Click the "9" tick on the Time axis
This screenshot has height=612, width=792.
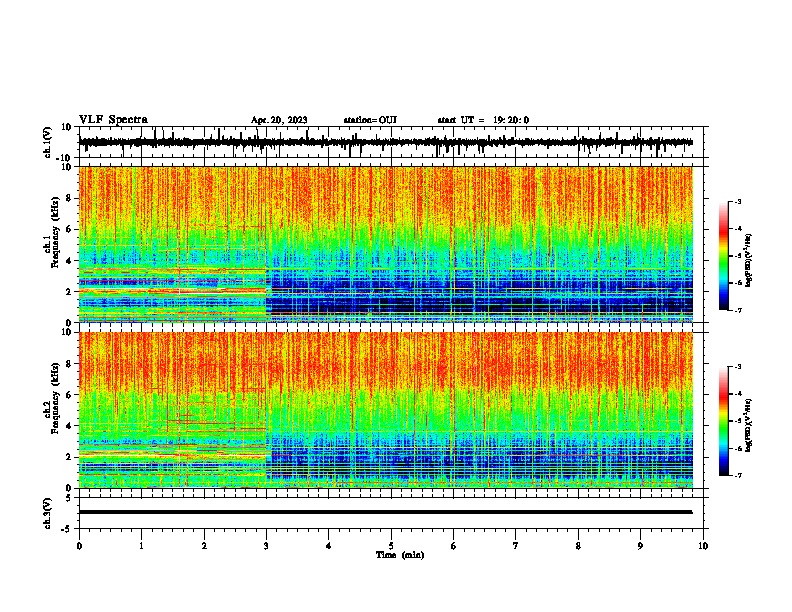(x=640, y=546)
